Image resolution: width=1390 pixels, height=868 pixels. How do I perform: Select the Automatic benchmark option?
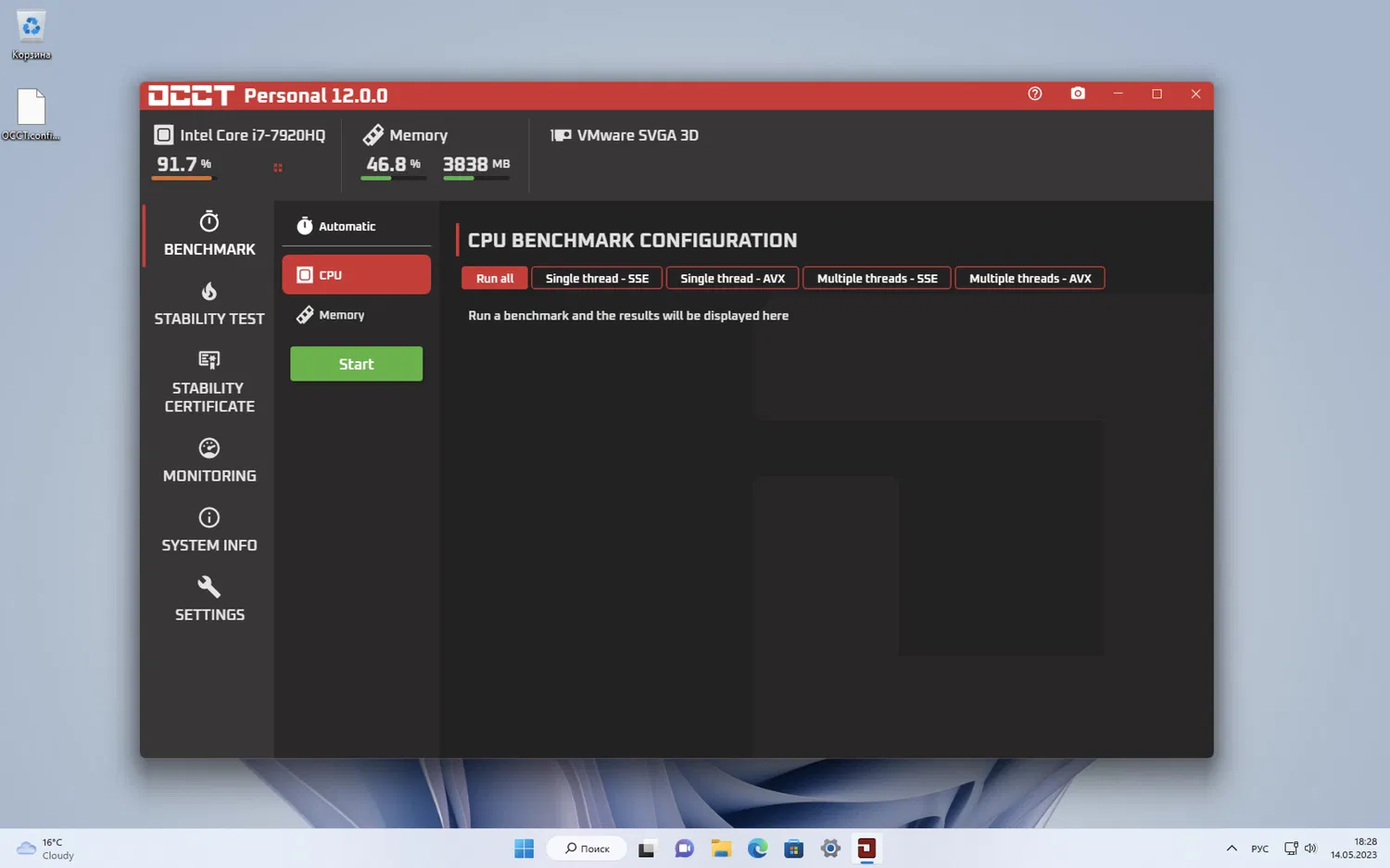coord(357,226)
